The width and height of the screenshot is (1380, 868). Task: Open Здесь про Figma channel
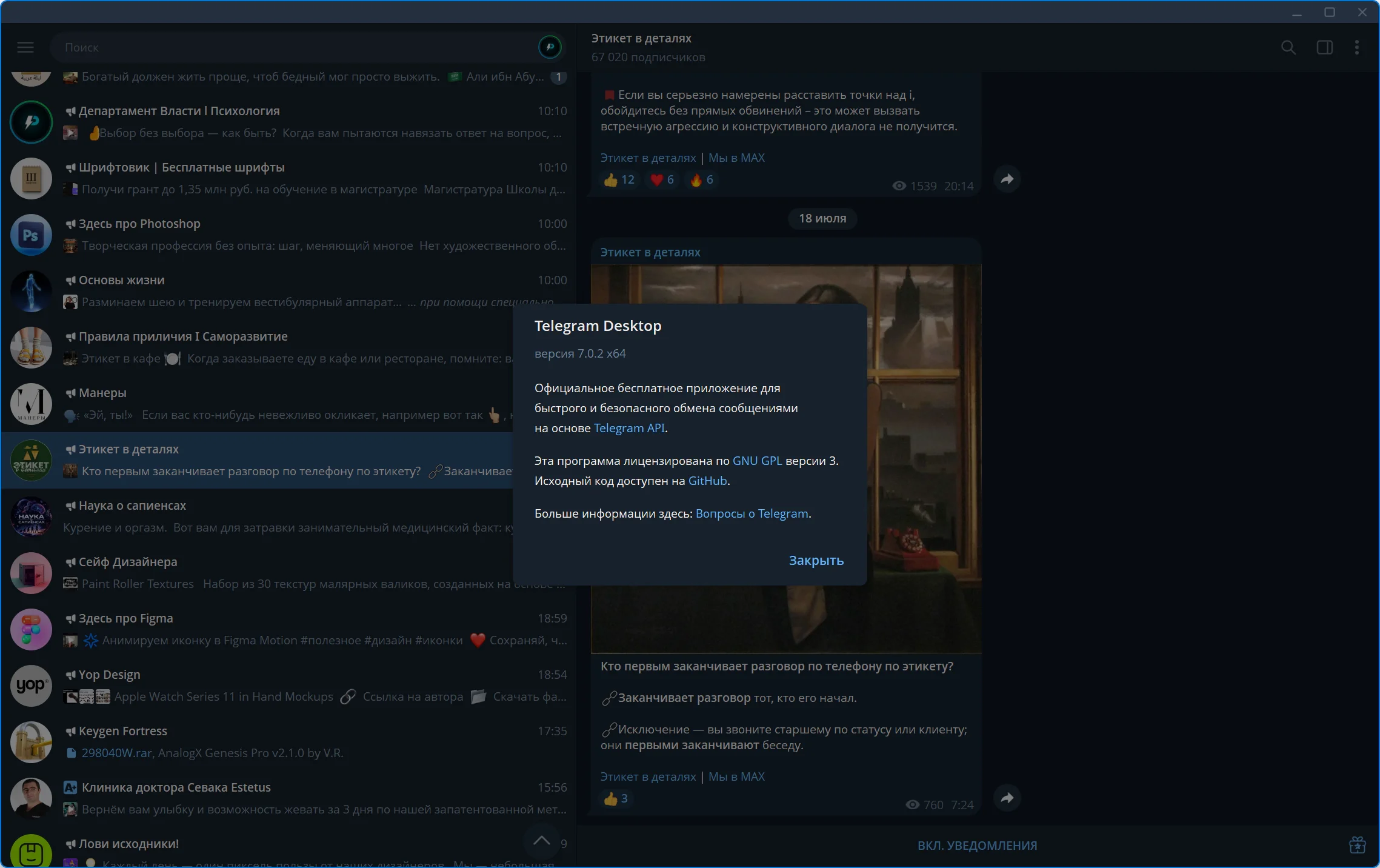point(288,629)
